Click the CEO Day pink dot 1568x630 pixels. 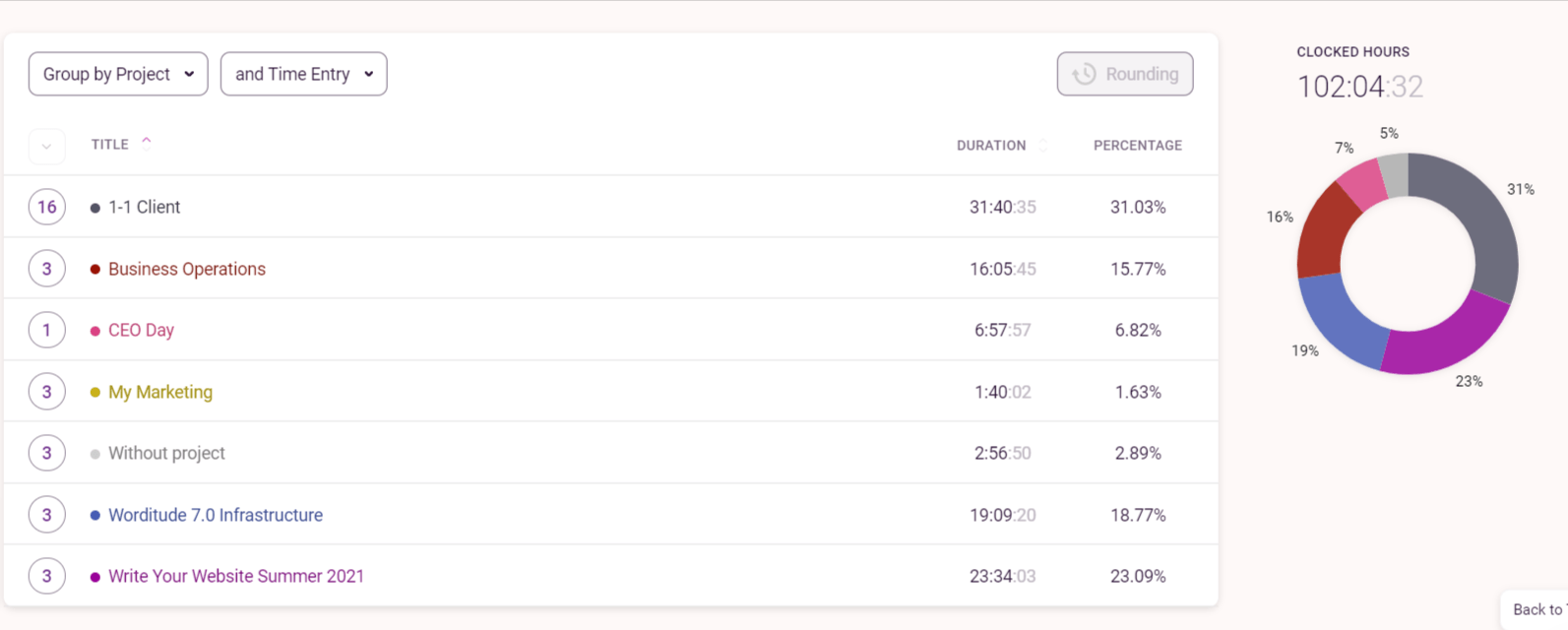click(x=95, y=331)
